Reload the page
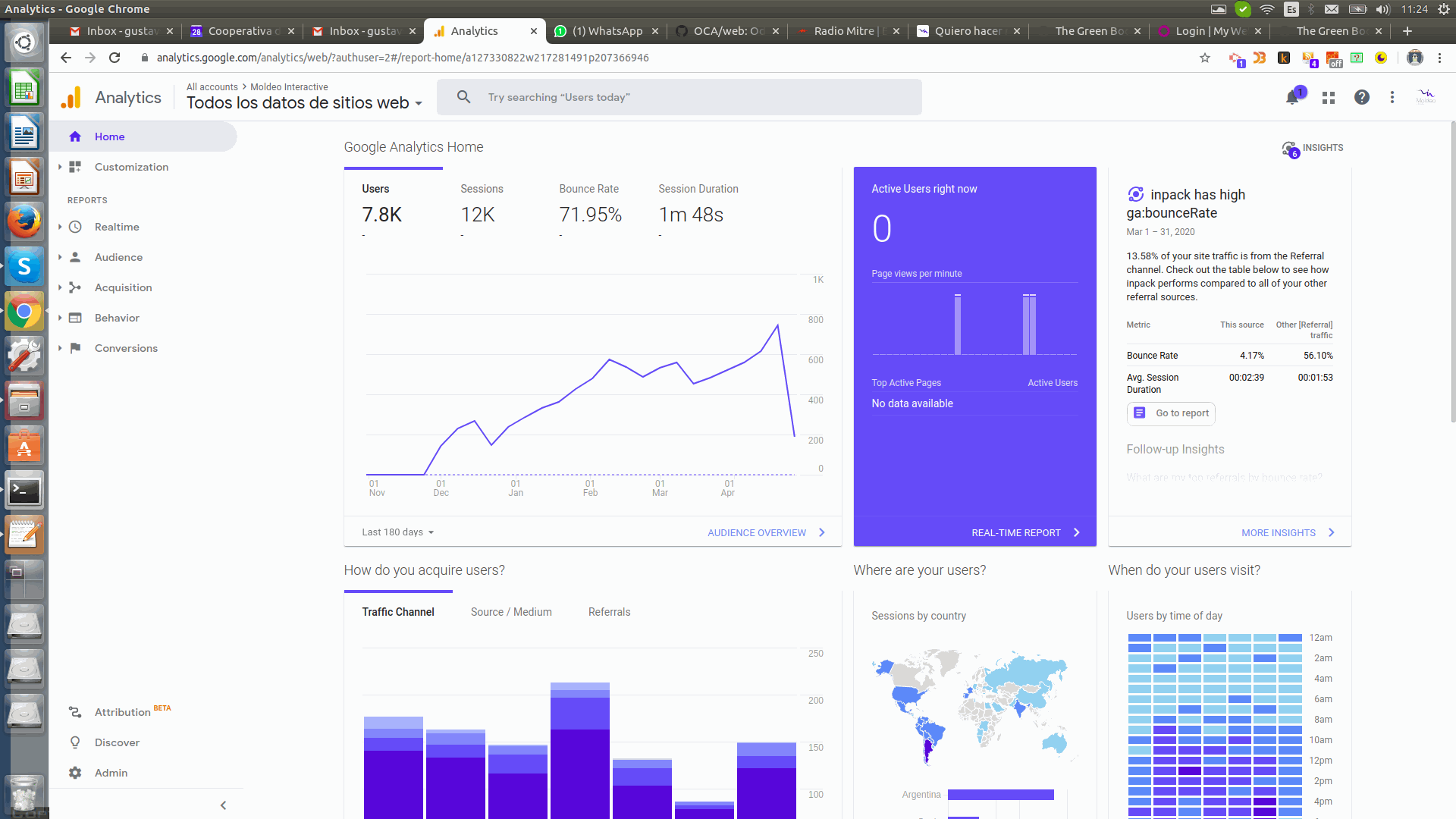 [115, 58]
